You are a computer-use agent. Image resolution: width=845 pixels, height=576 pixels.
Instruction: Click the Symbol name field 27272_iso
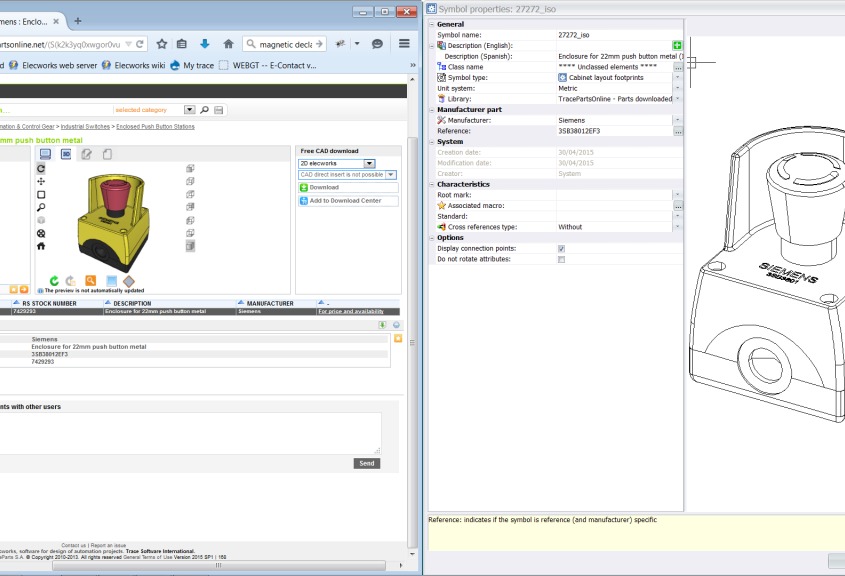619,35
